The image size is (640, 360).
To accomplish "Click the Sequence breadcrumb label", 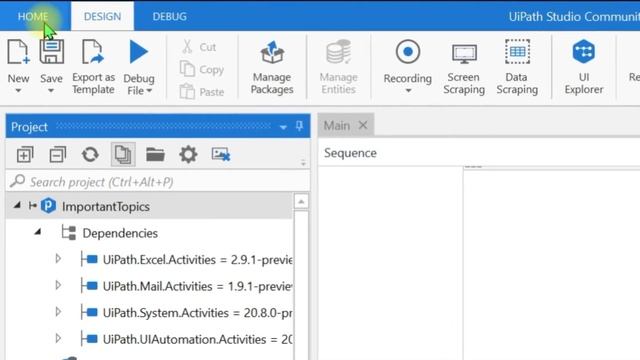I will [350, 153].
